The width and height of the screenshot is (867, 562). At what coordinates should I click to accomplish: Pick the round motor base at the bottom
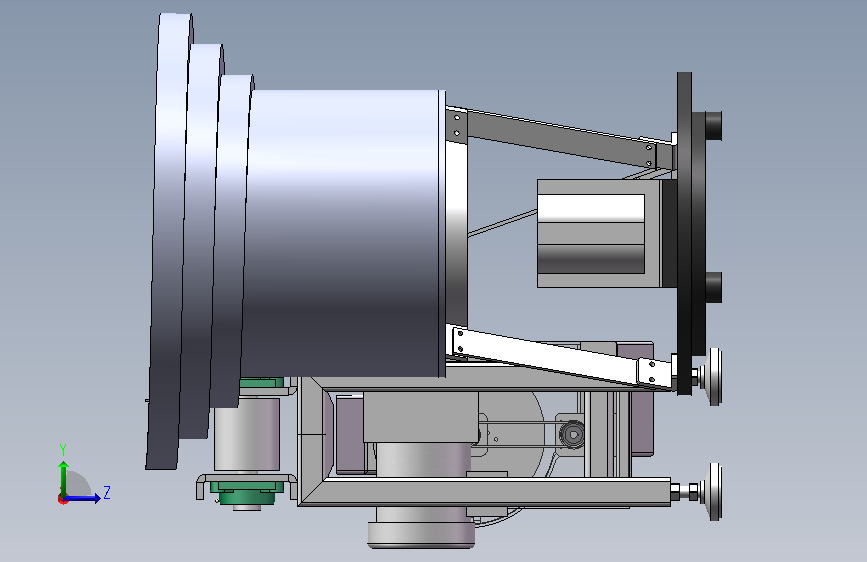click(421, 535)
